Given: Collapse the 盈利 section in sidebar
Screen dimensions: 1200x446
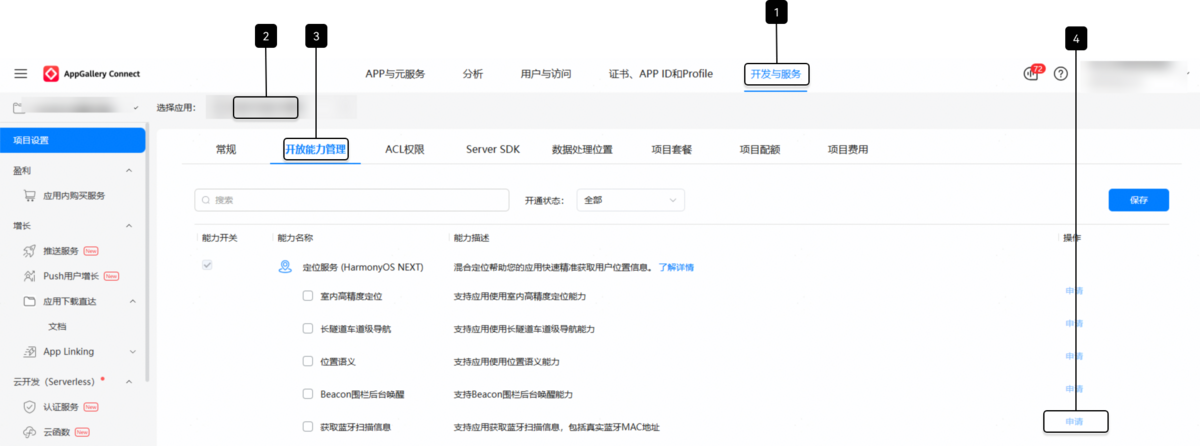Looking at the screenshot, I should (129, 171).
